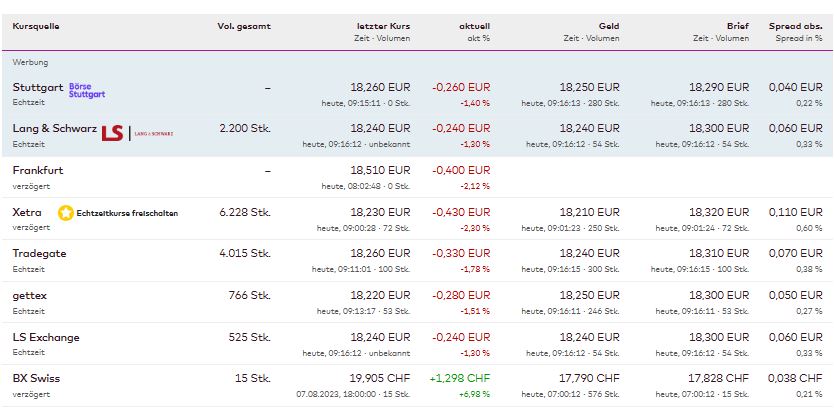Click the gettex exchange name

pyautogui.click(x=30, y=295)
